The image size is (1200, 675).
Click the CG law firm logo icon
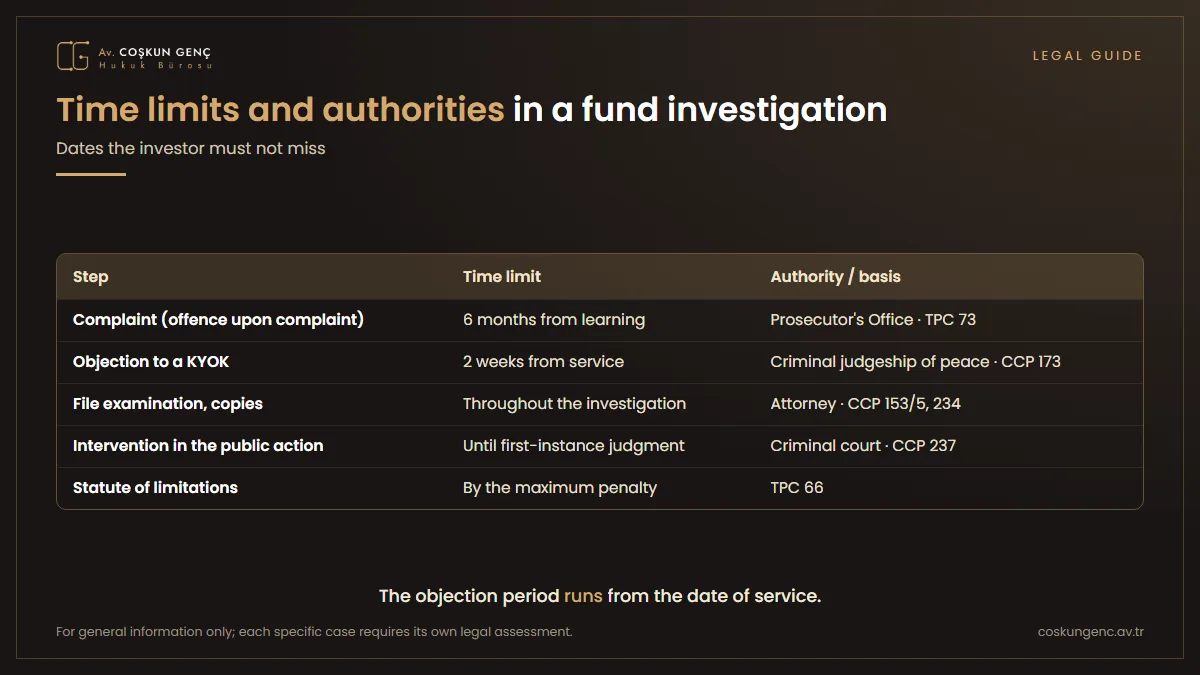point(73,56)
